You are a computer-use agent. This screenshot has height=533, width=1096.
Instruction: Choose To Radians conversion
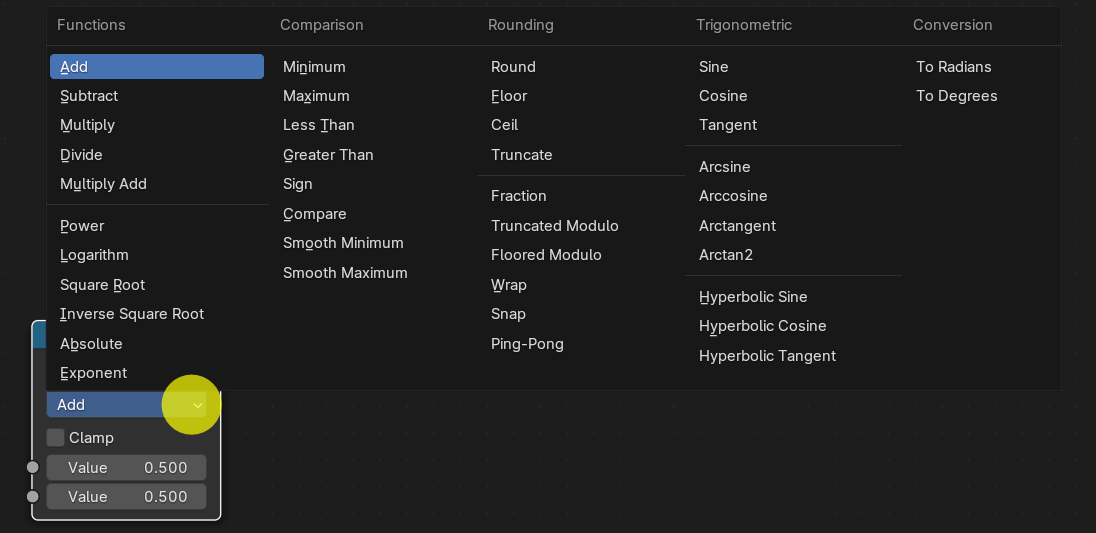click(954, 67)
